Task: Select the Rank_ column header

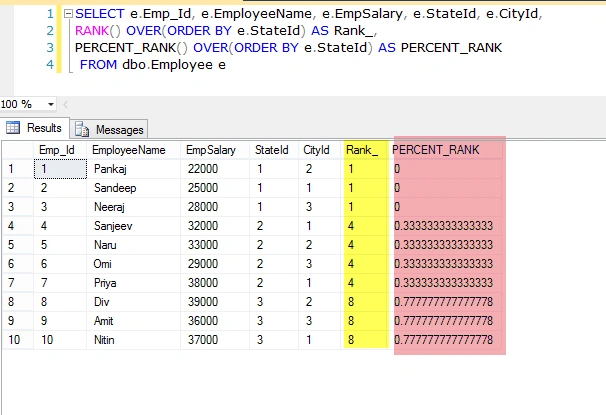Action: (x=364, y=150)
